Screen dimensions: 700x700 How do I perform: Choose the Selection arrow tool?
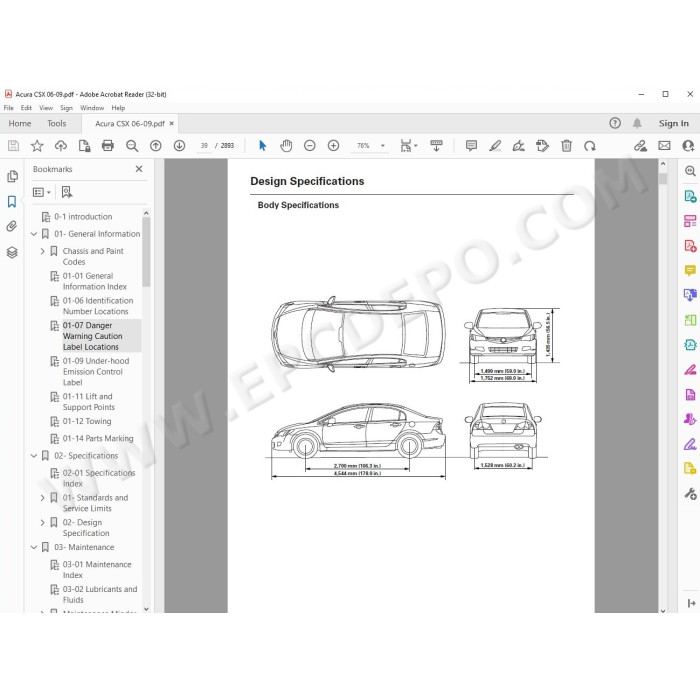262,146
